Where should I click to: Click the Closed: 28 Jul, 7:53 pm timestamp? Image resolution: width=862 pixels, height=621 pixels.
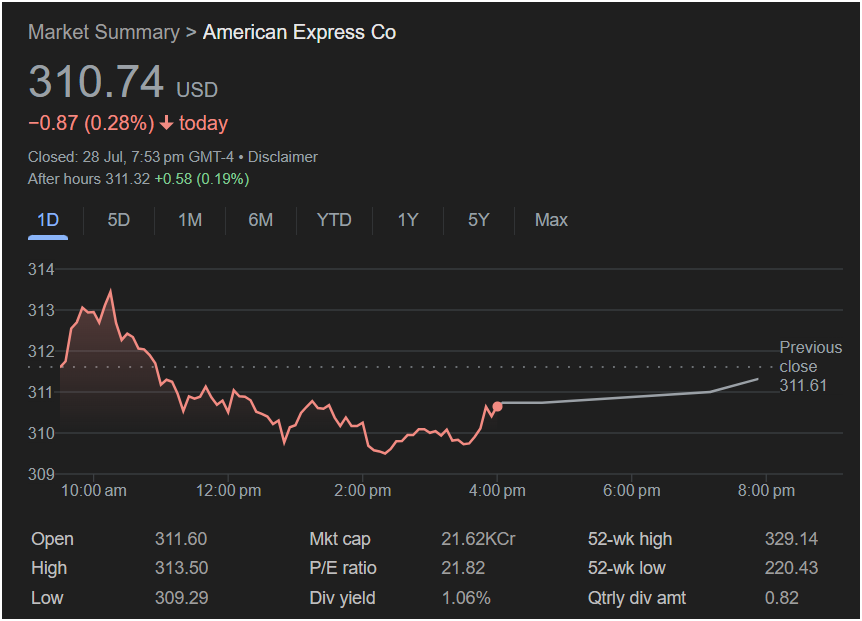pyautogui.click(x=131, y=157)
